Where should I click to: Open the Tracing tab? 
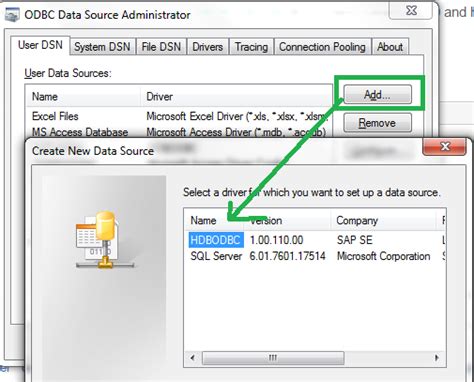coord(251,47)
